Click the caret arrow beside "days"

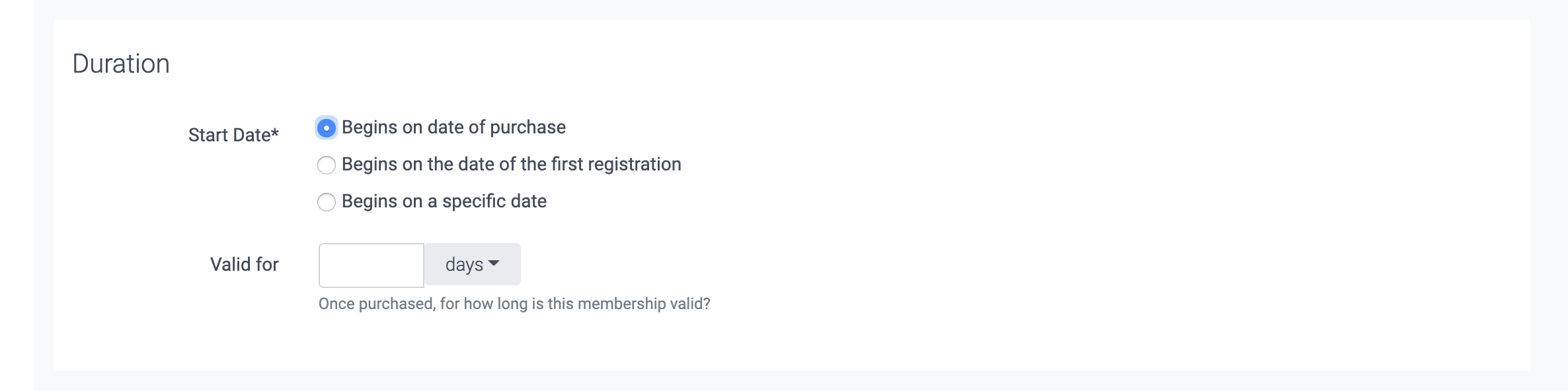point(493,264)
